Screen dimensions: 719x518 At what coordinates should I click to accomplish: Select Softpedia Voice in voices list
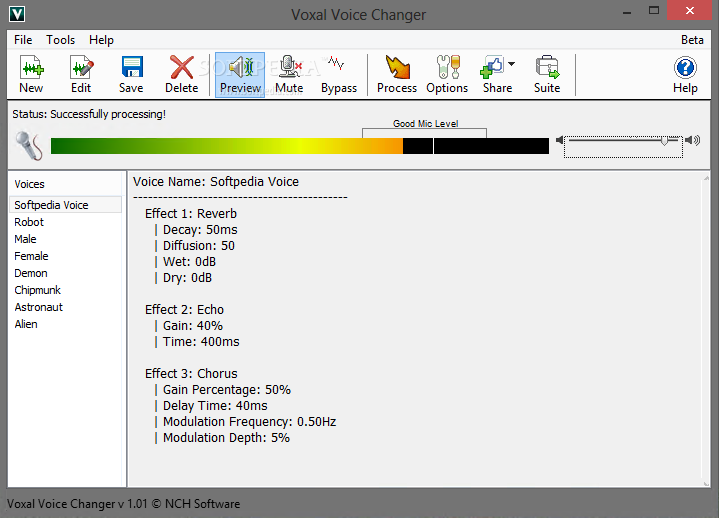(65, 205)
